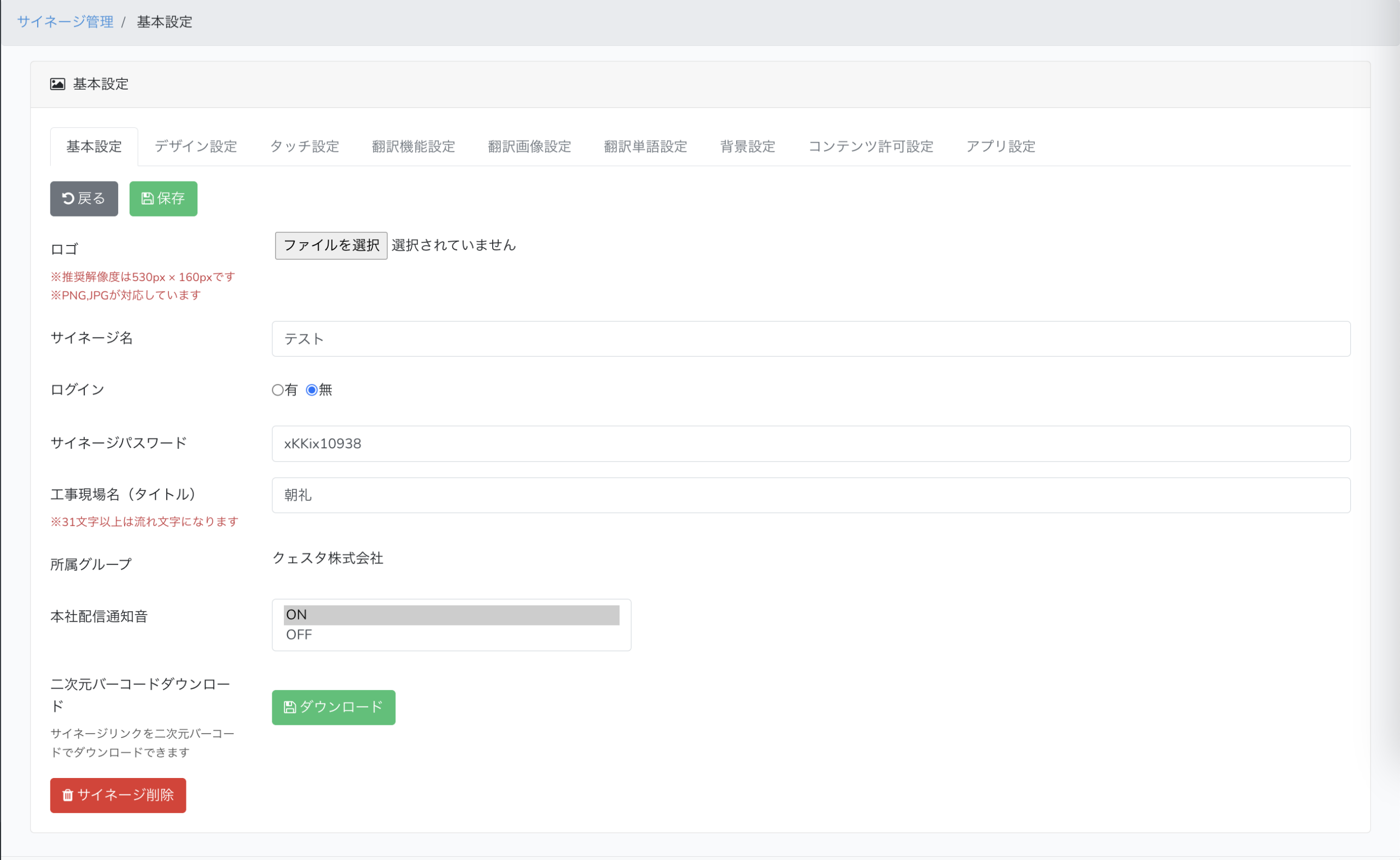The width and height of the screenshot is (1400, 860).
Task: Focus the サイネージパスワード input field
Action: (810, 443)
